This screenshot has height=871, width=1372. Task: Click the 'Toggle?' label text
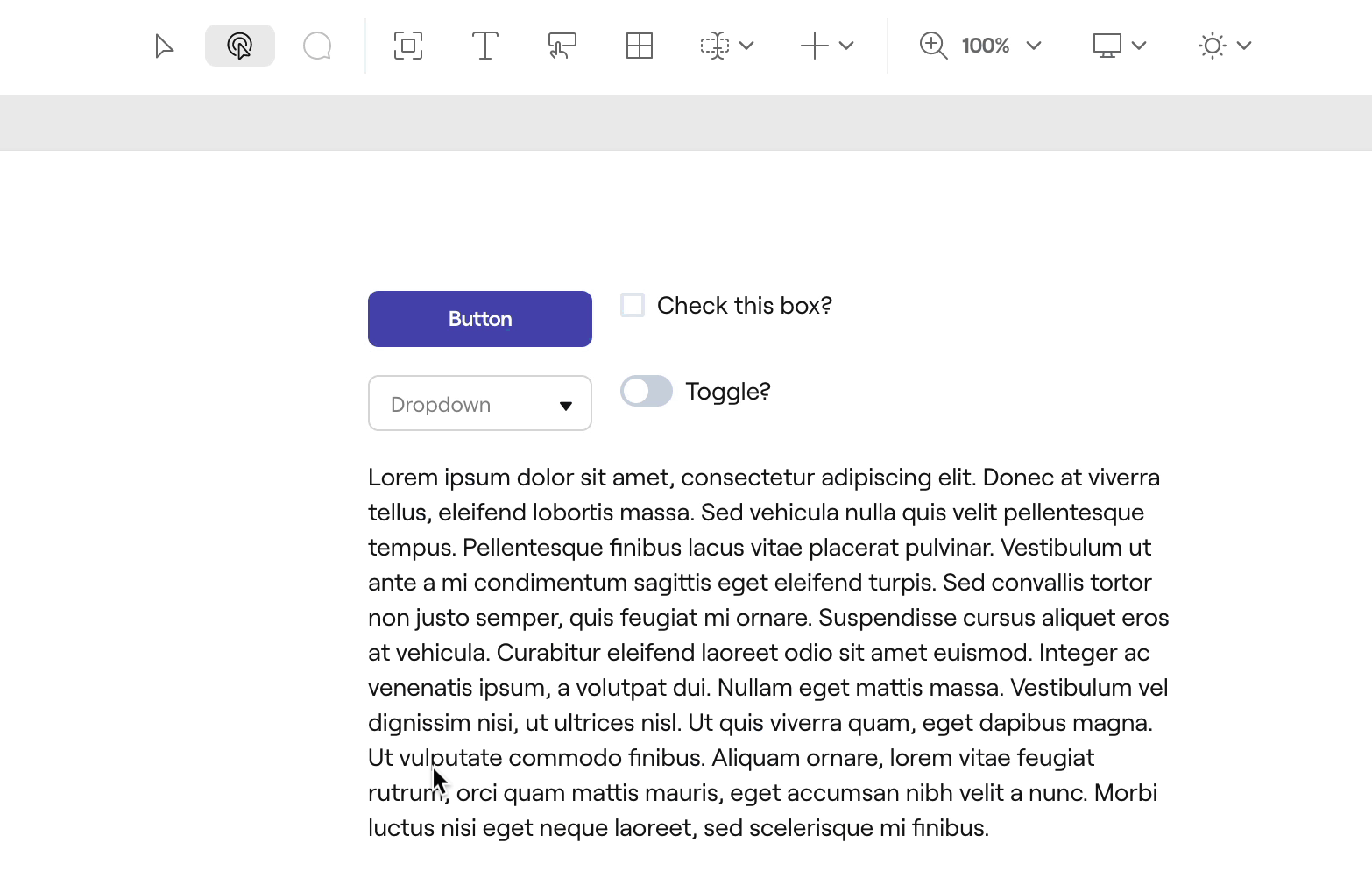point(728,391)
